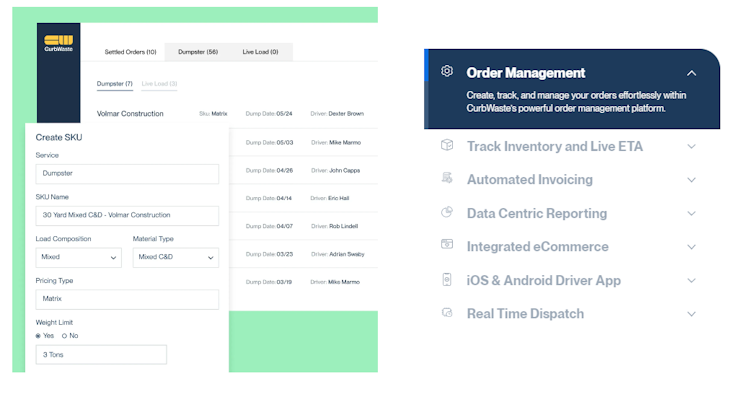
Task: Click the Real Time Dispatch icon
Action: [447, 313]
